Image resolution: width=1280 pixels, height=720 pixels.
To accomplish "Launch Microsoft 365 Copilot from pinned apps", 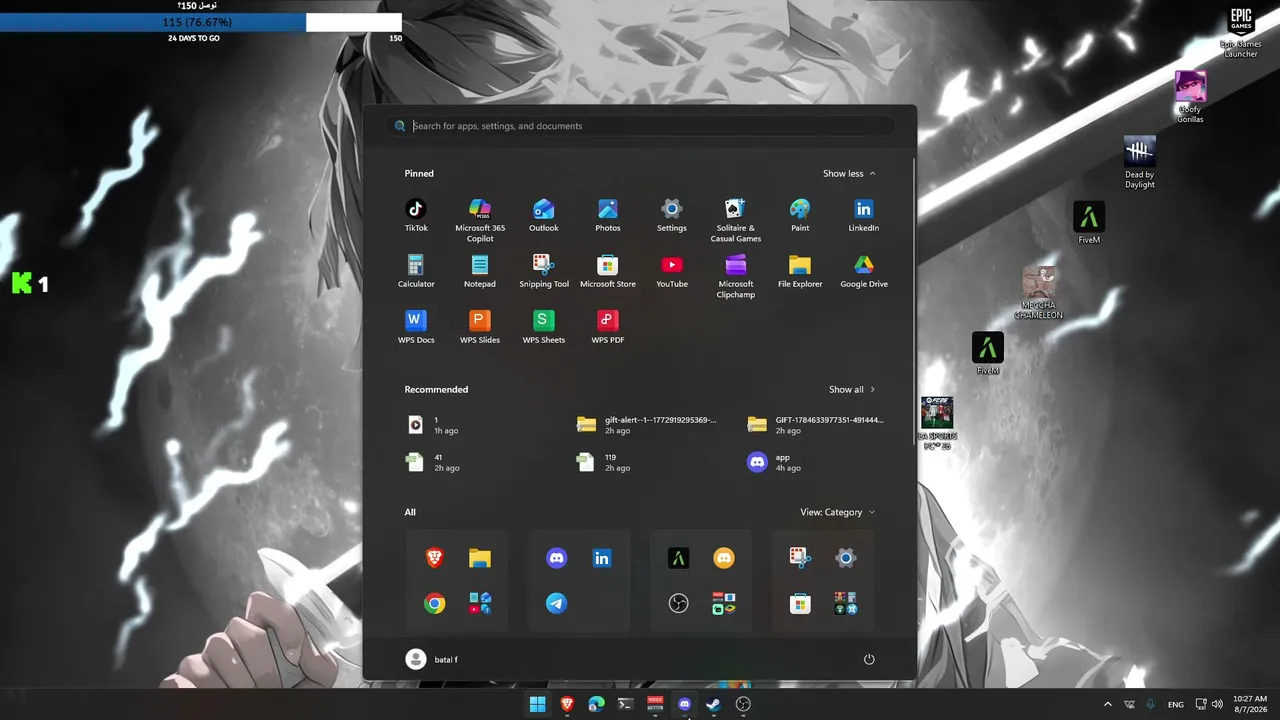I will click(480, 220).
